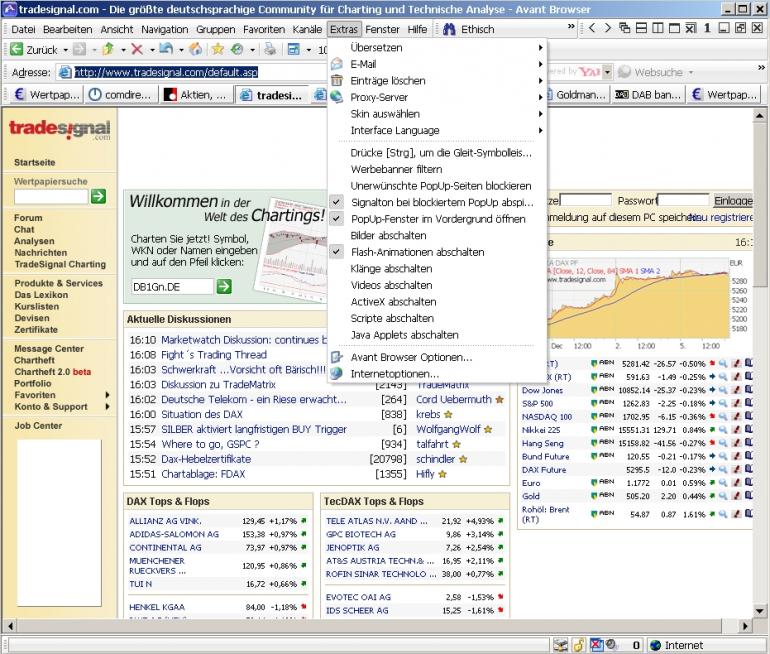Toggle PopUp-Fenster im Vordergrund öffnen
This screenshot has height=654, width=770.
[438, 219]
